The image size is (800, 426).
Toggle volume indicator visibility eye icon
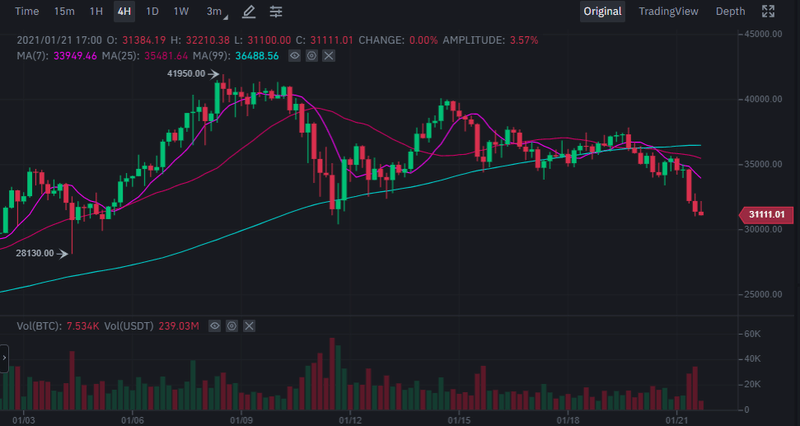tap(214, 326)
